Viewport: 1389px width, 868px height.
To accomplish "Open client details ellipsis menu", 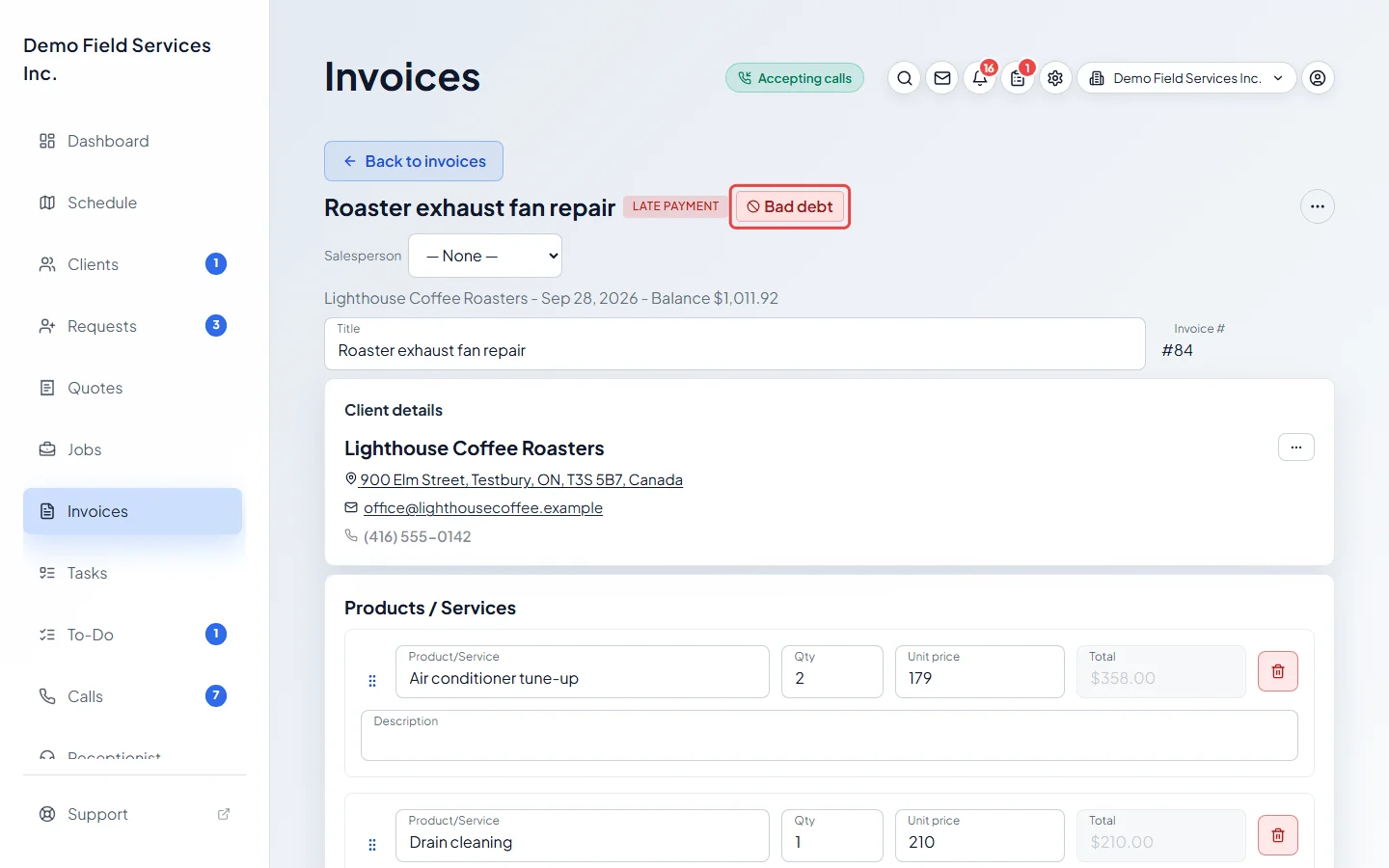I will click(1296, 448).
